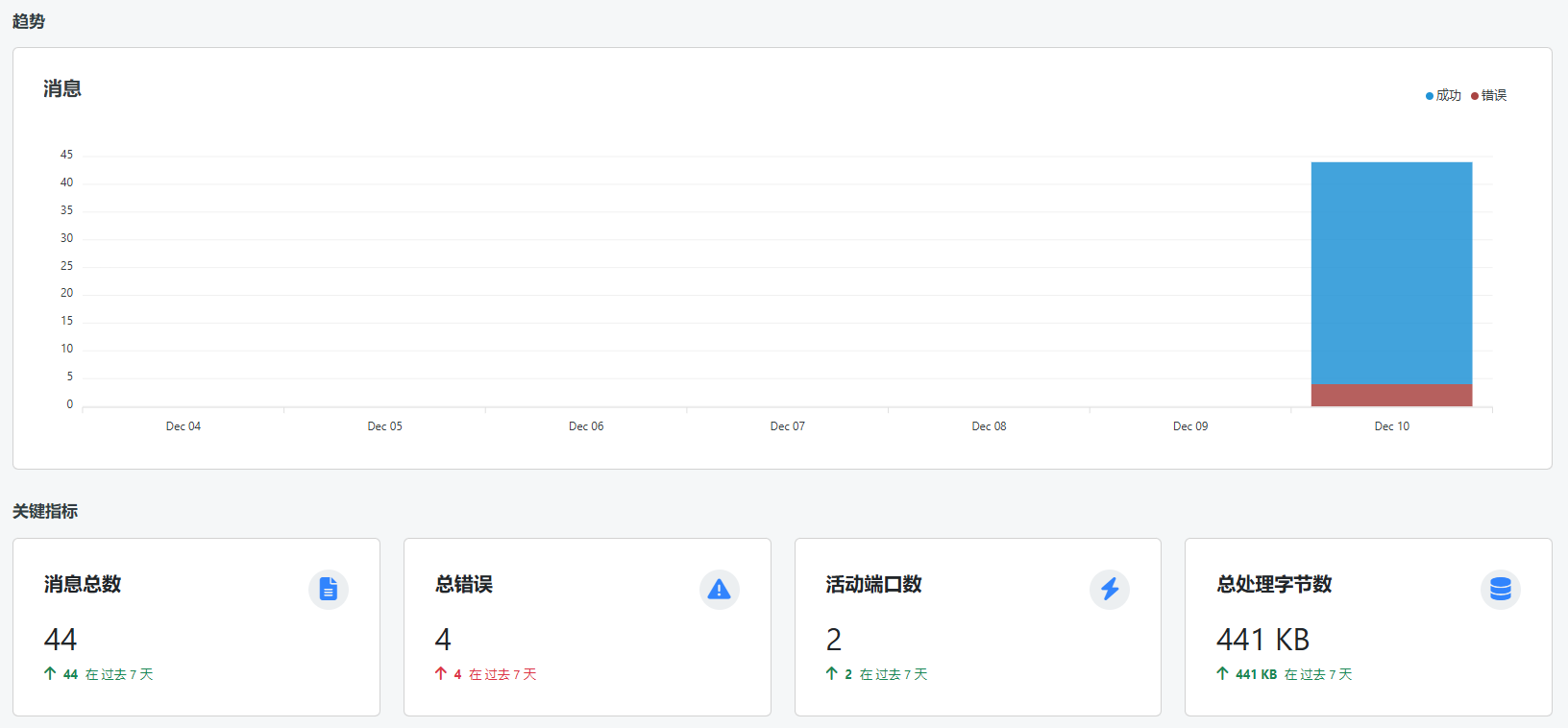Toggle the 成功 legend series

point(1448,95)
